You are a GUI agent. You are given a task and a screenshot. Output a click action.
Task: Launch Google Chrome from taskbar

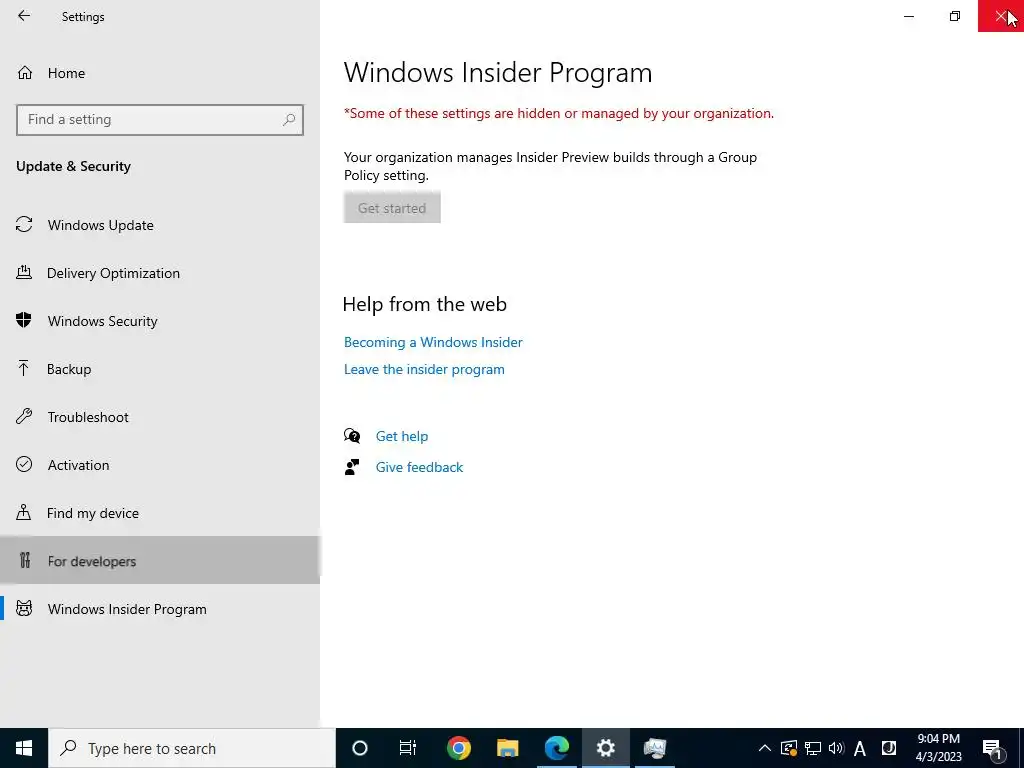[x=458, y=748]
